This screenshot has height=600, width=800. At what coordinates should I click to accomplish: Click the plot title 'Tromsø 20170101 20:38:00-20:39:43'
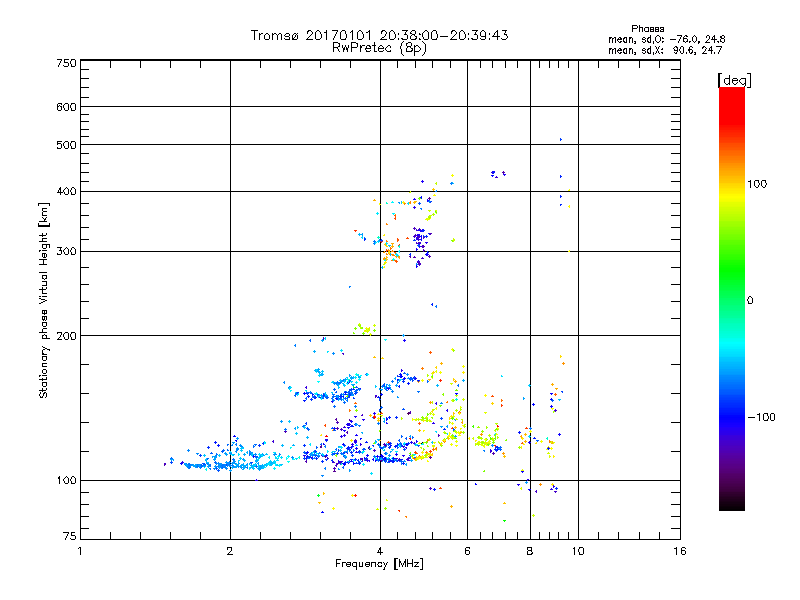coord(379,35)
